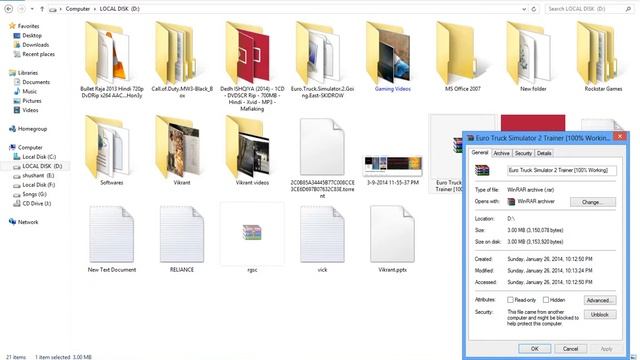Open Local Disk (C:) in the sidebar
The image size is (640, 360).
tap(39, 157)
